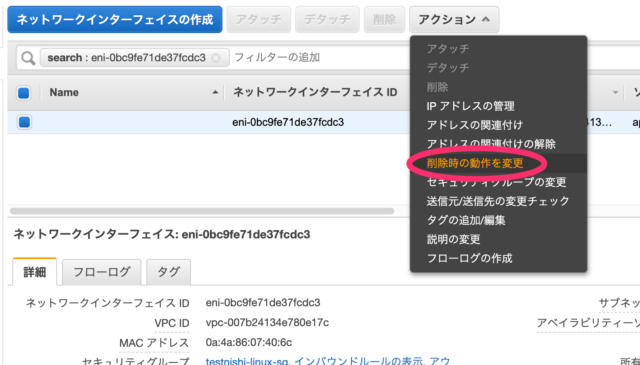Screen dimensions: 640x365
Task: Choose 削除 in the action menu
Action: 437,87
